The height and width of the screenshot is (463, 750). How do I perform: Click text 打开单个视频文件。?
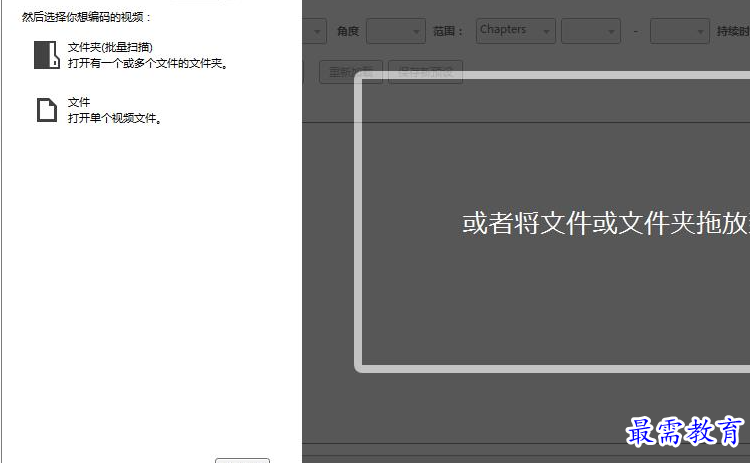[x=115, y=118]
